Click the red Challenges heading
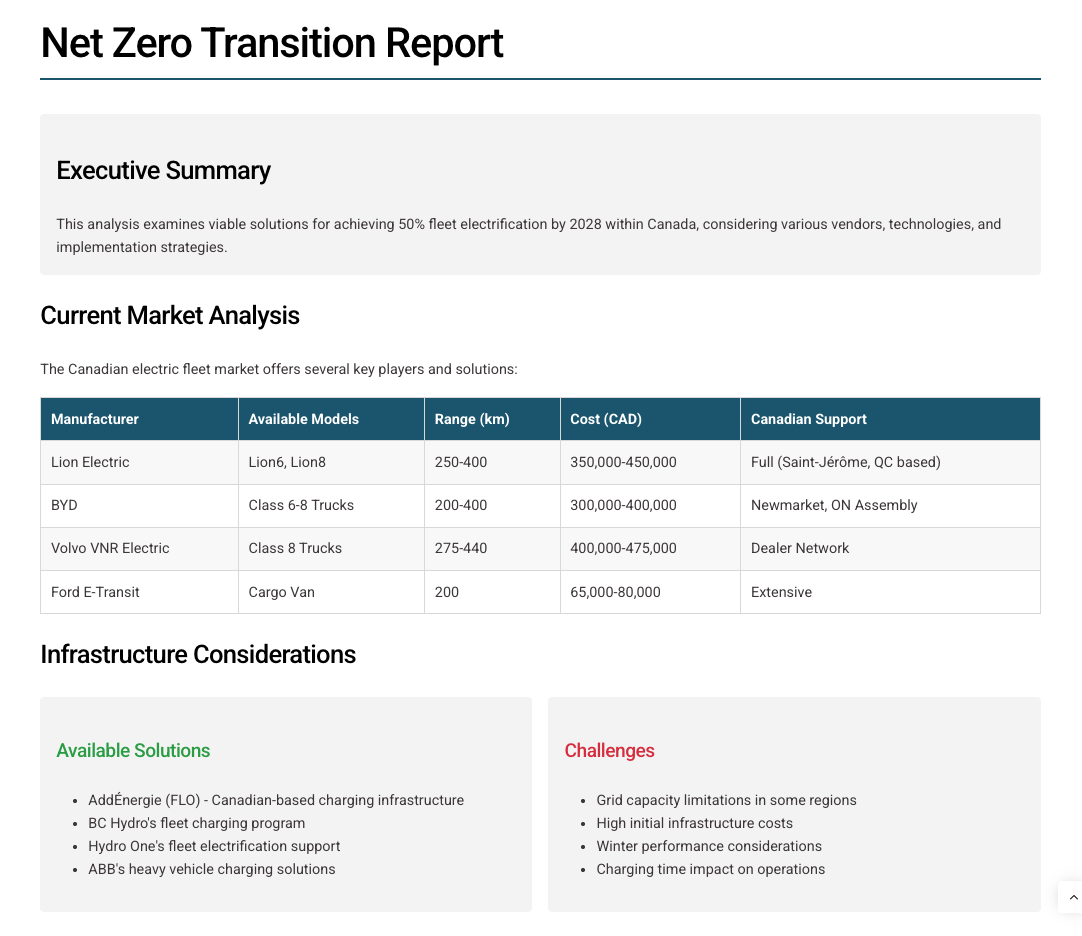This screenshot has height=936, width=1082. [x=609, y=751]
